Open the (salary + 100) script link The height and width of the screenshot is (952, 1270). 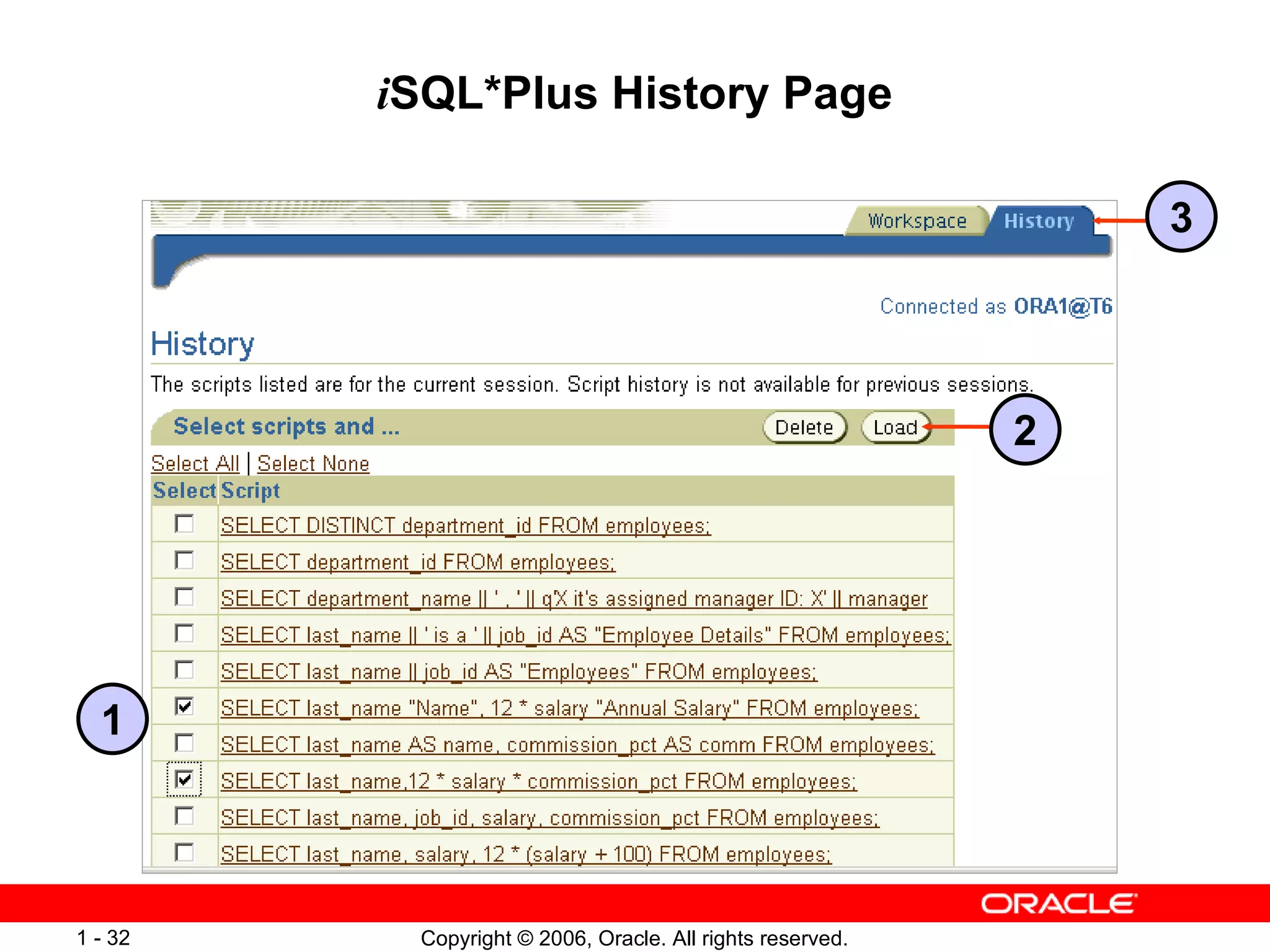(525, 855)
